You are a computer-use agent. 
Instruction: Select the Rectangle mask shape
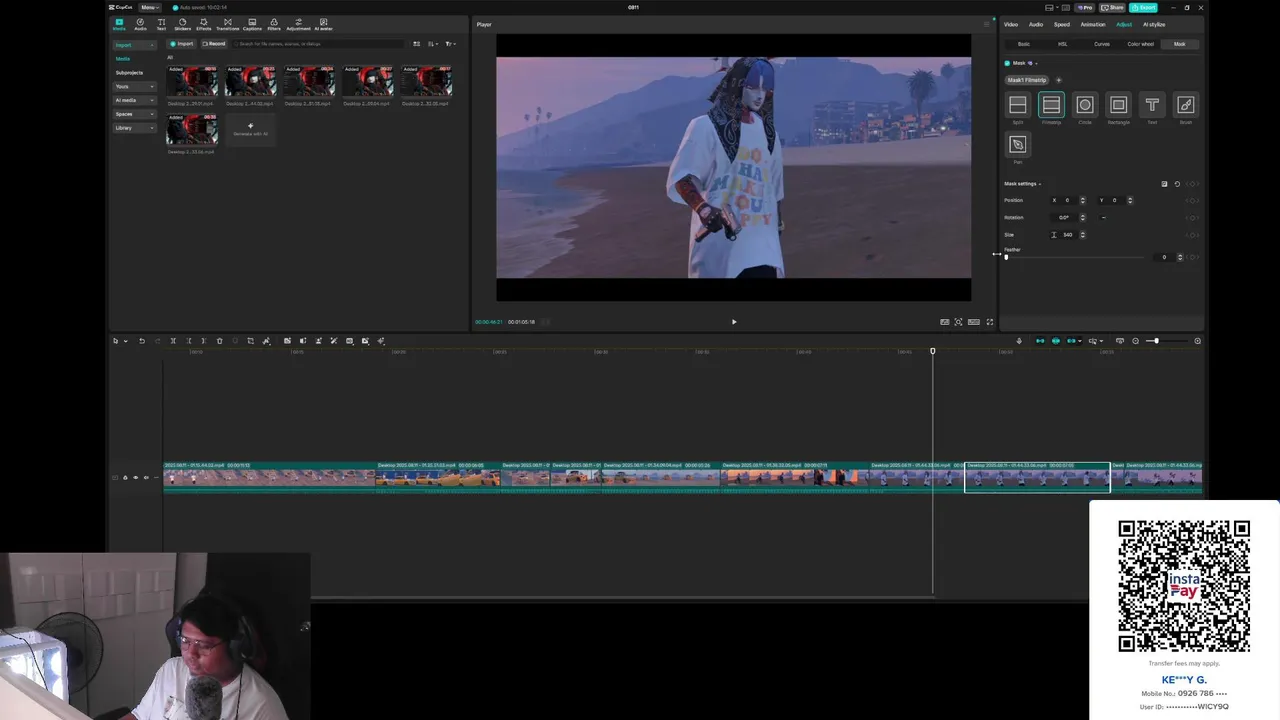coord(1118,105)
